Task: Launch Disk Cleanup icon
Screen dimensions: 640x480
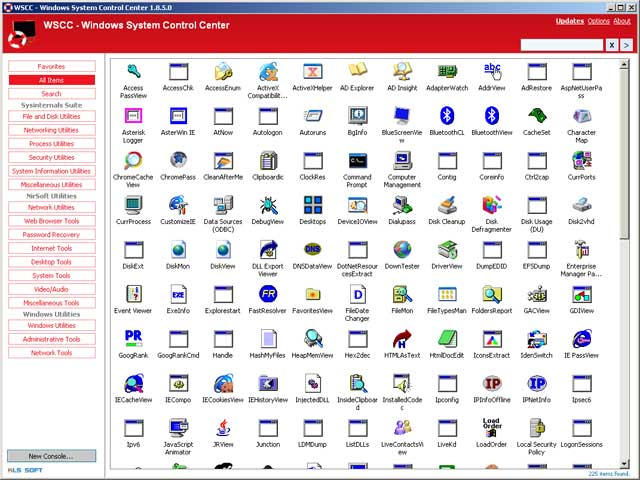Action: coord(447,205)
